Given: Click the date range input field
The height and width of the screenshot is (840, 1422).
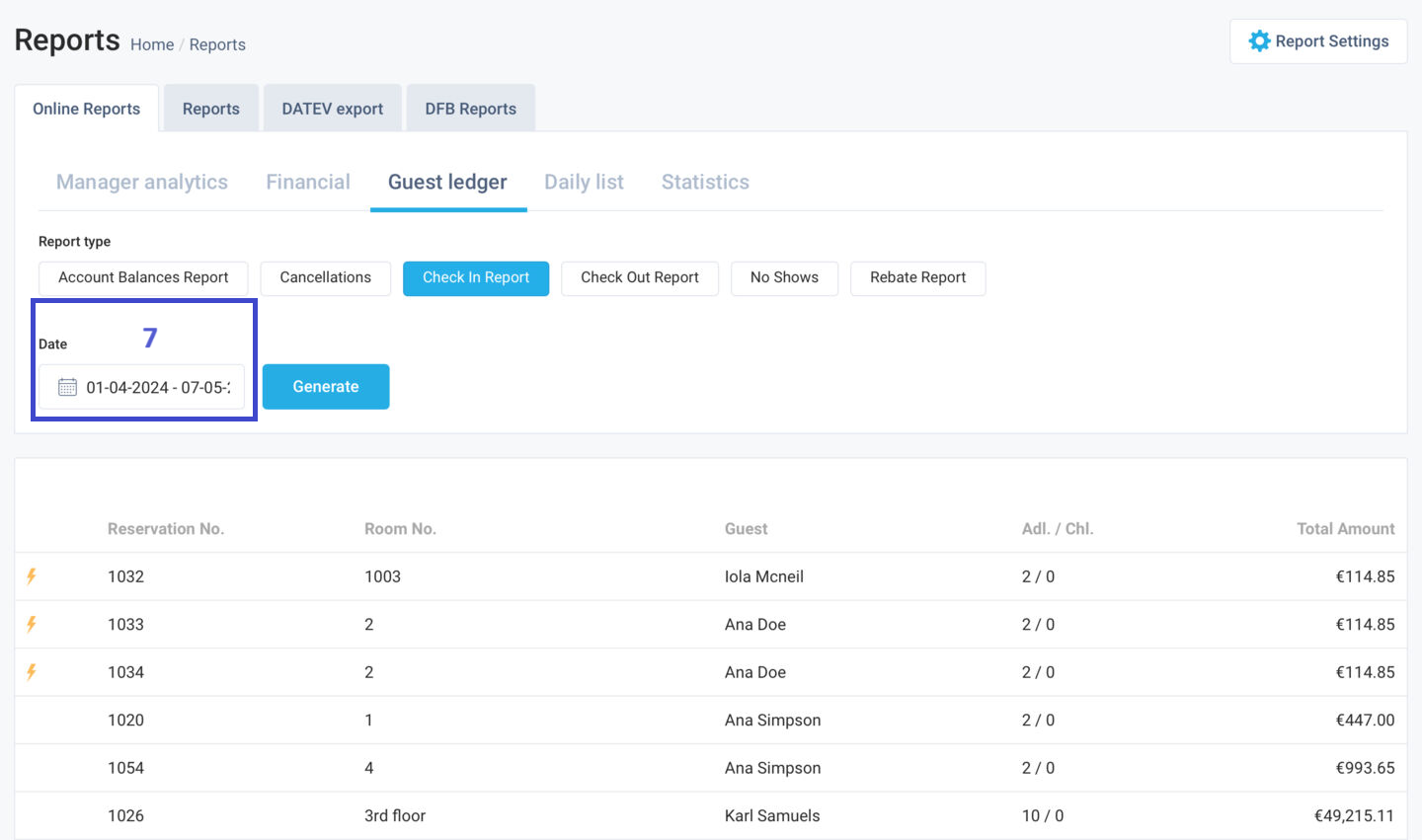Looking at the screenshot, I should click(x=153, y=387).
